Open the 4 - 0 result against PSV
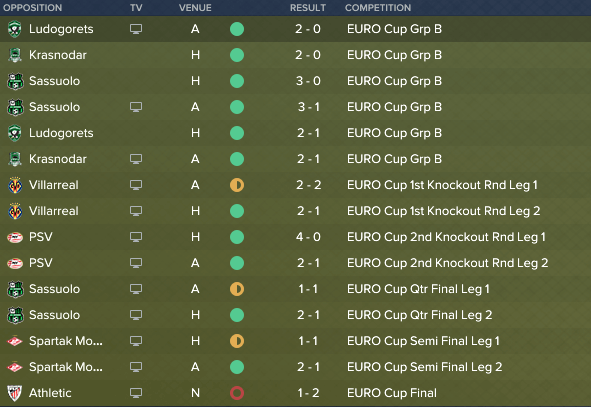 point(308,237)
